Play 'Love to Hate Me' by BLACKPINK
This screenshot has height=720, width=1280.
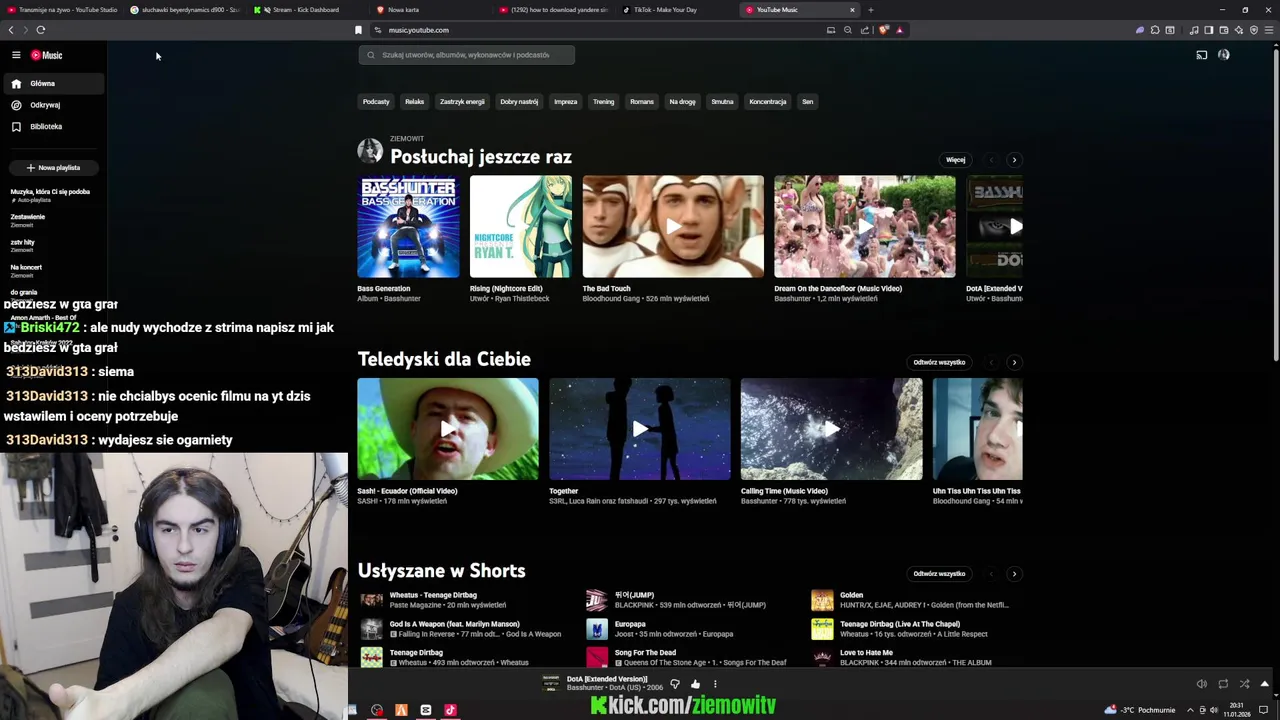coord(822,657)
